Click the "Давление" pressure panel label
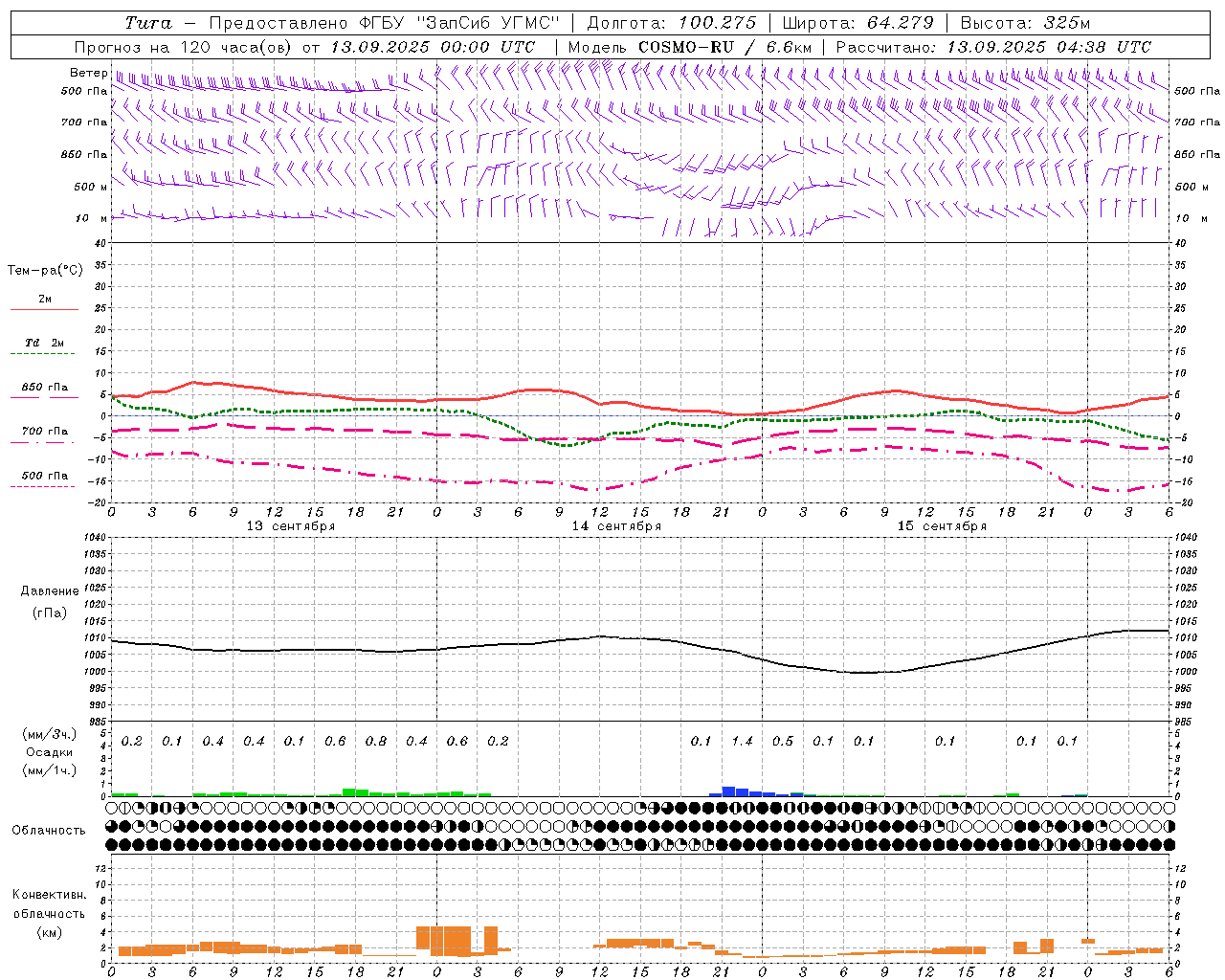The height and width of the screenshot is (980, 1225). point(50,591)
